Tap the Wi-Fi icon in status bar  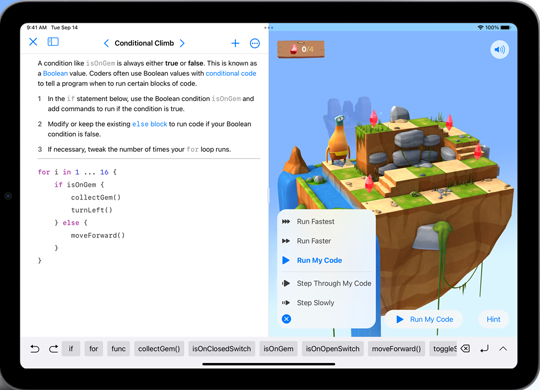coord(480,28)
